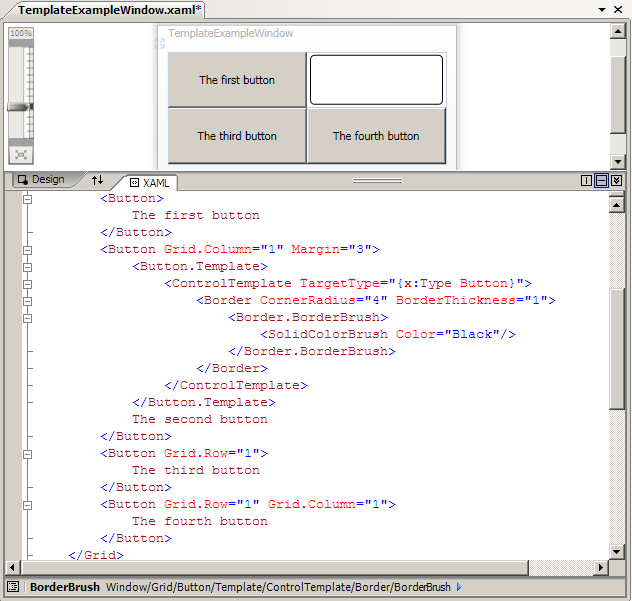Click designer scrollbar down arrow
632x601 pixels.
point(617,162)
